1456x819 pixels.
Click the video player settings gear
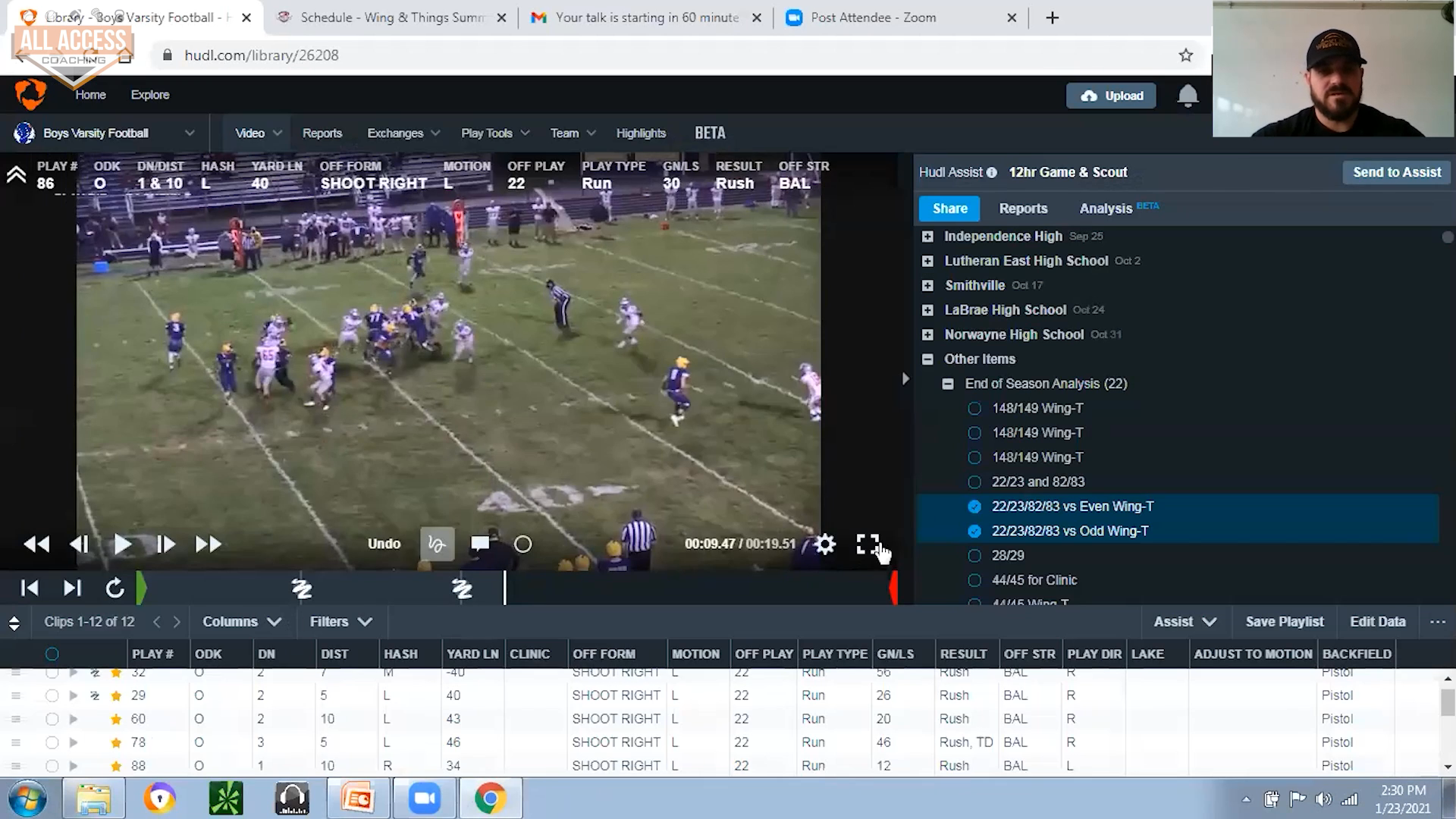(x=825, y=544)
